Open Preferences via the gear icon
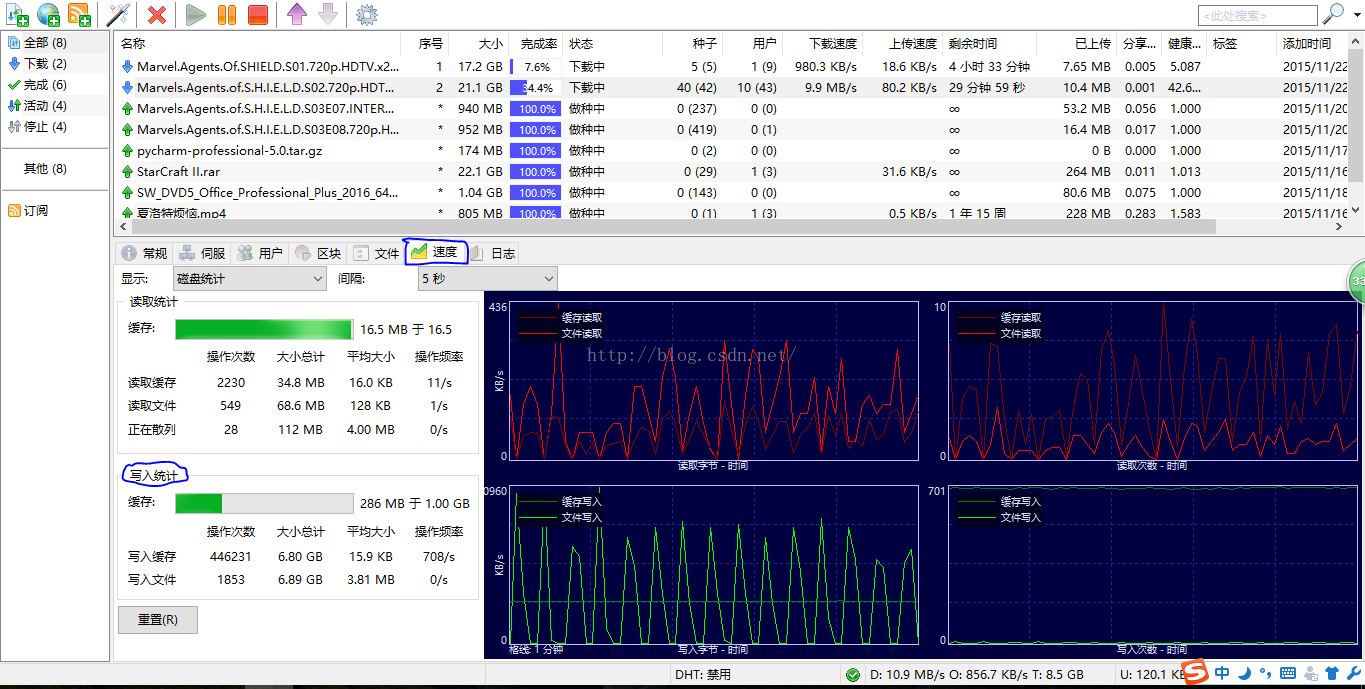1365x689 pixels. (x=367, y=14)
